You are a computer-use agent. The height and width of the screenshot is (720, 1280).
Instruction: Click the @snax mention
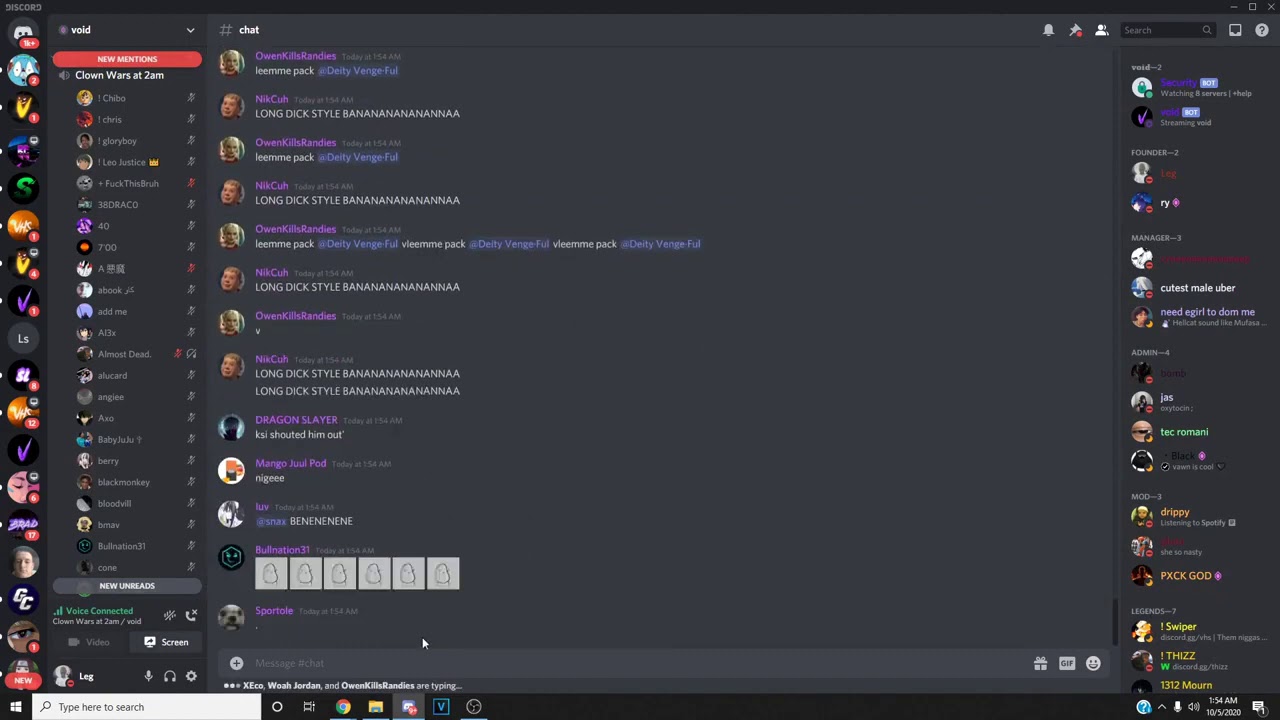(271, 521)
